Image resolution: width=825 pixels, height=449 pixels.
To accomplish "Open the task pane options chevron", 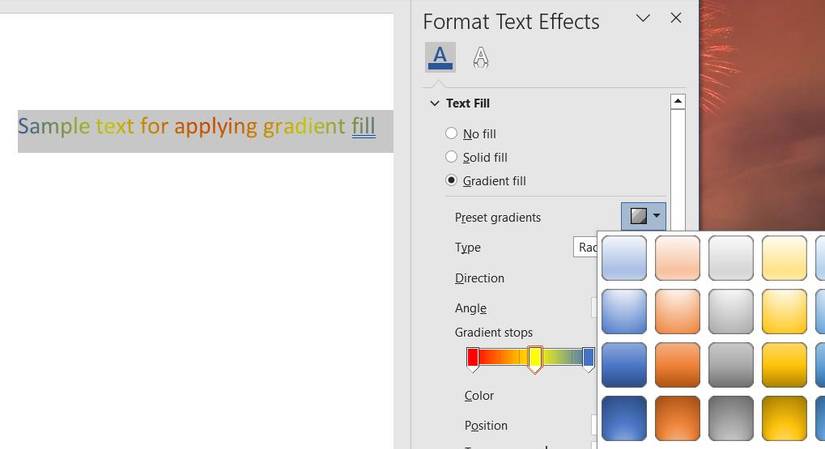I will click(x=643, y=19).
